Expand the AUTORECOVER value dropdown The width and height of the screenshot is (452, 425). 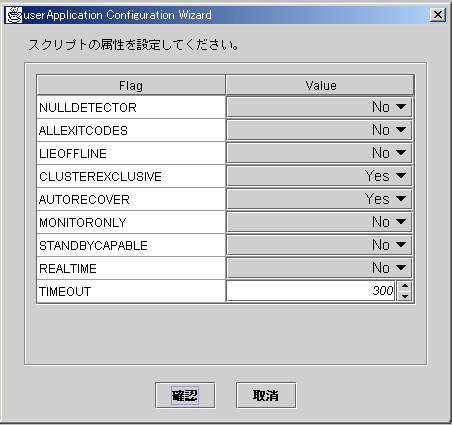click(x=319, y=199)
